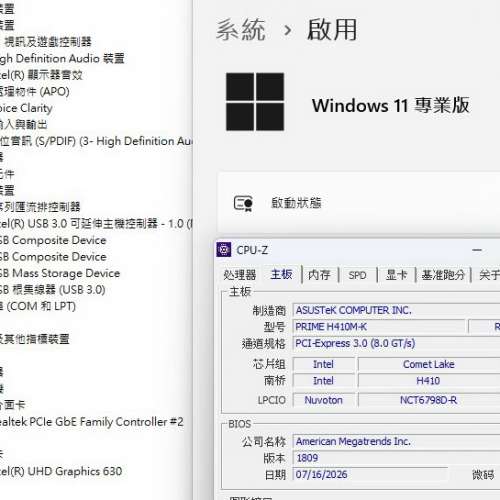Switch to the 内存 tab in CPU-Z
The image size is (500, 500).
(x=319, y=275)
